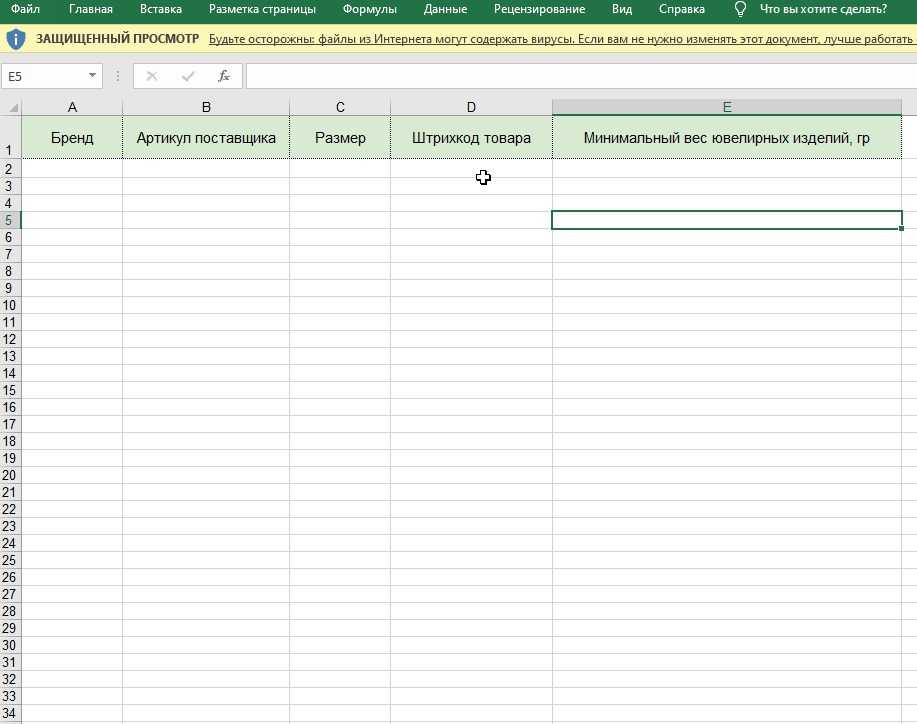The image size is (917, 724).
Task: Open the Вставка ribbon tab
Action: click(161, 10)
